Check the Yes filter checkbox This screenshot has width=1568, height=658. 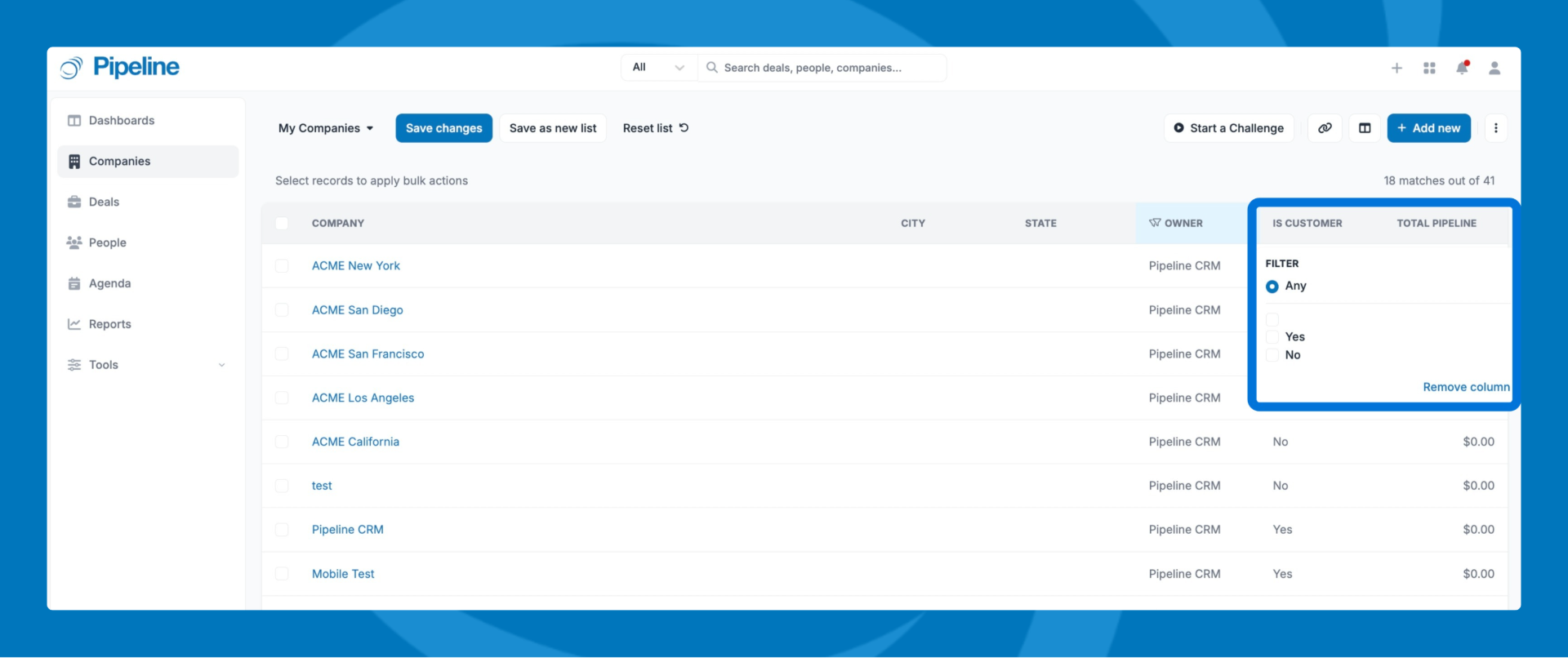coord(1272,337)
